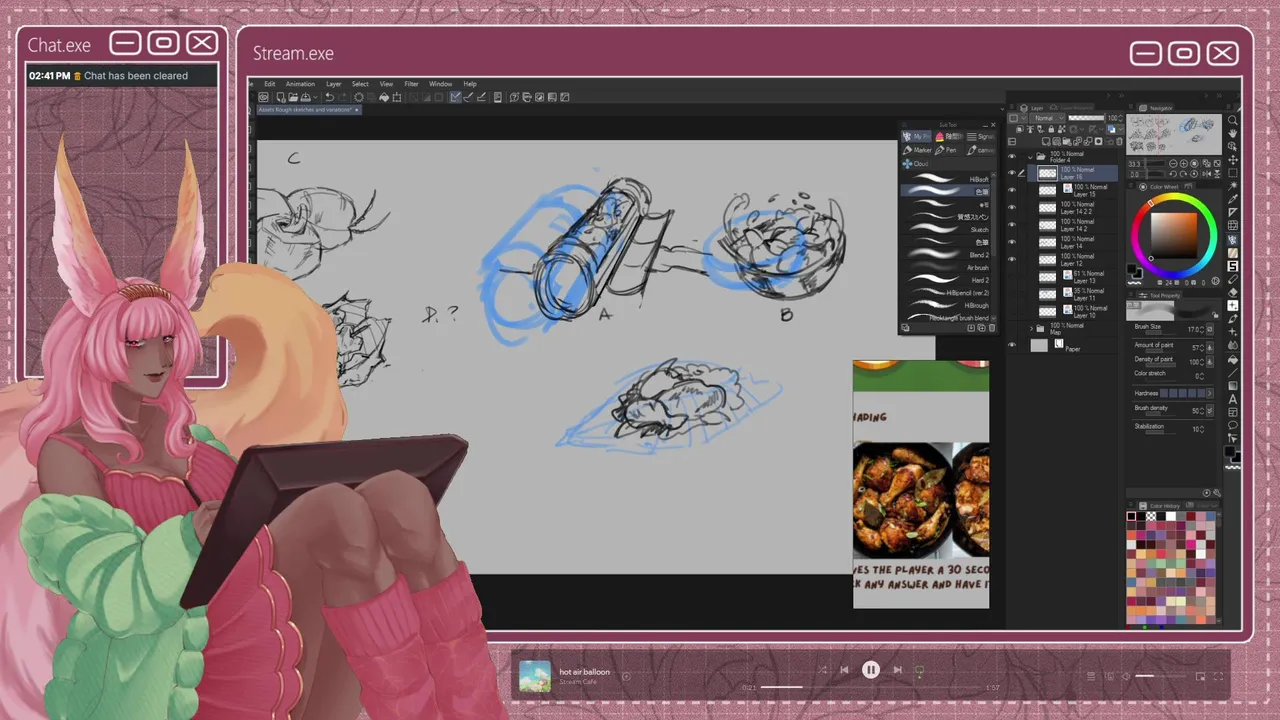Screen dimensions: 1280x720
Task: Click the Redo icon in command bar
Action: click(x=343, y=97)
